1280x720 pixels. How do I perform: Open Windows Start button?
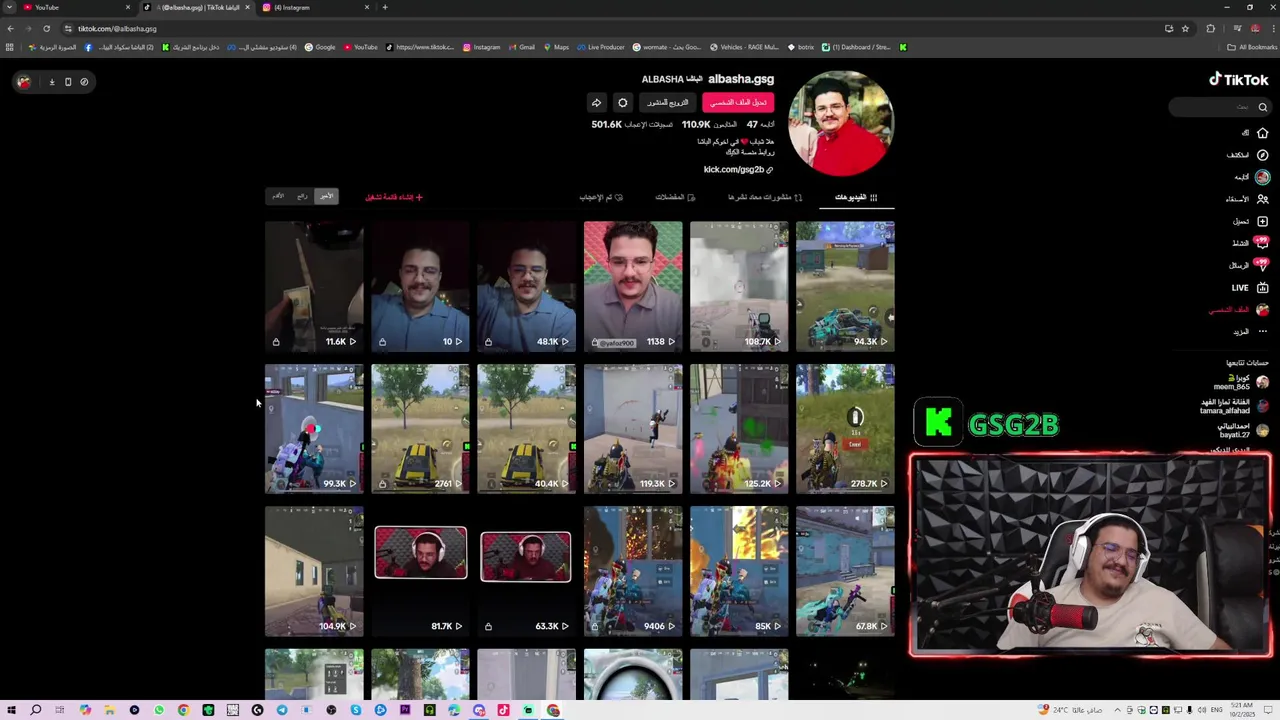click(x=11, y=710)
